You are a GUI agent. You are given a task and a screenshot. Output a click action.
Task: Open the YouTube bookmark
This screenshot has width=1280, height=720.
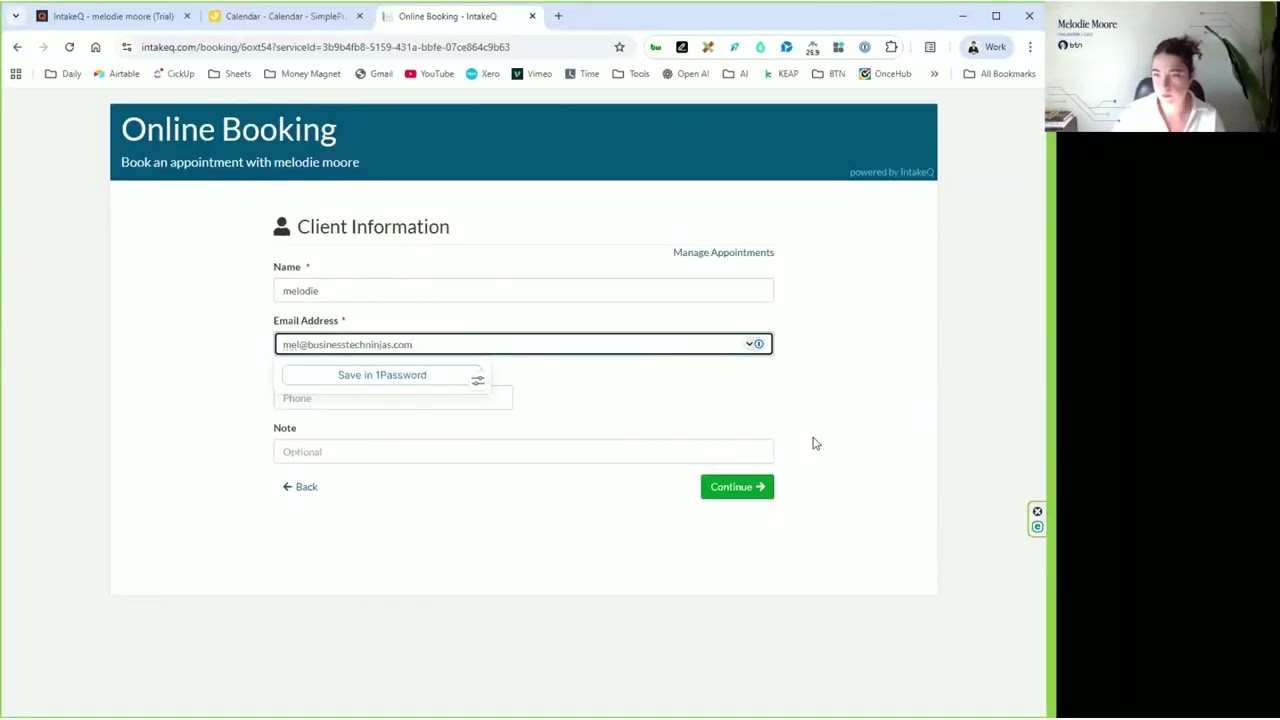pyautogui.click(x=429, y=74)
